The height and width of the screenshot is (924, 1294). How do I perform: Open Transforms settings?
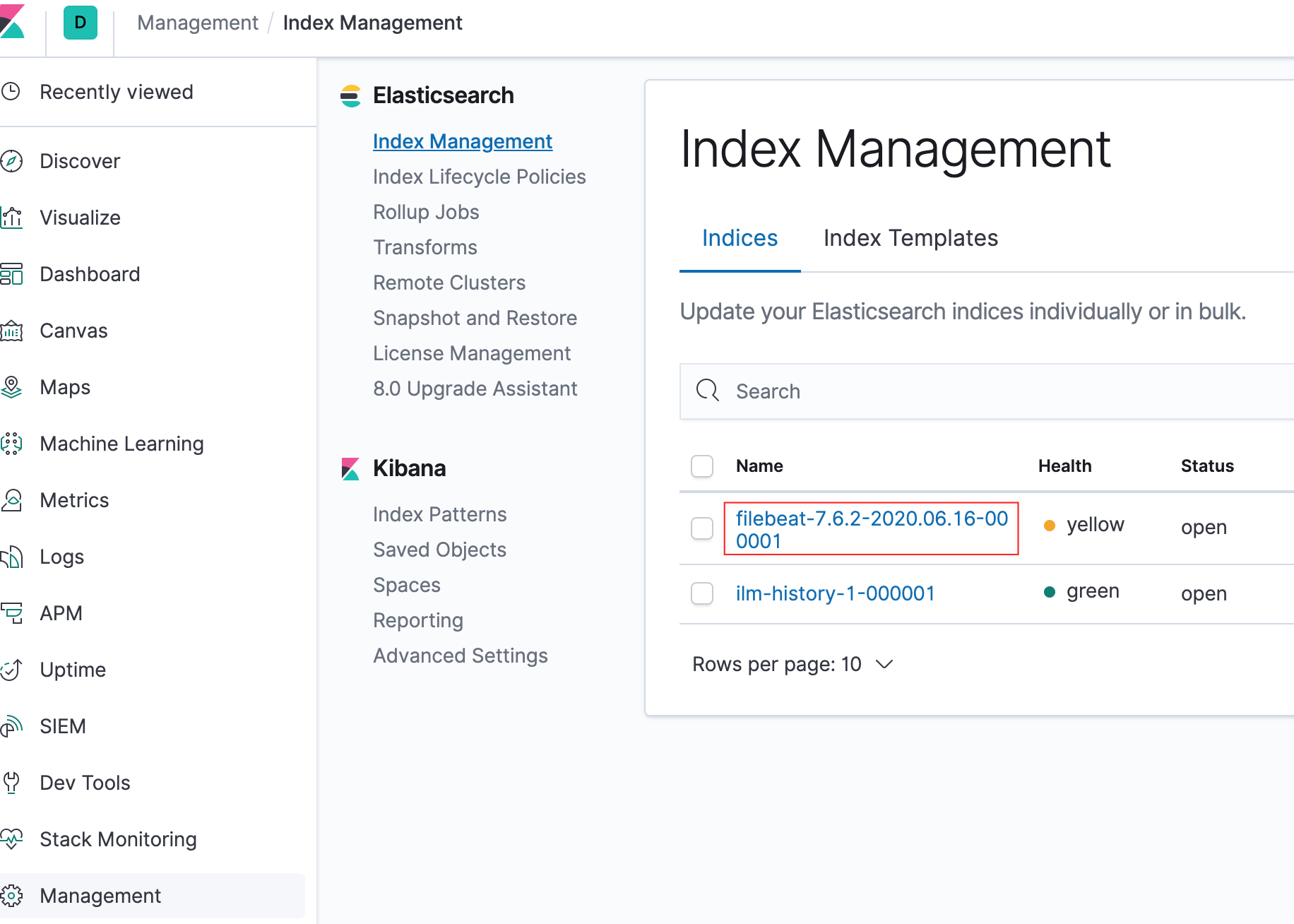point(425,247)
